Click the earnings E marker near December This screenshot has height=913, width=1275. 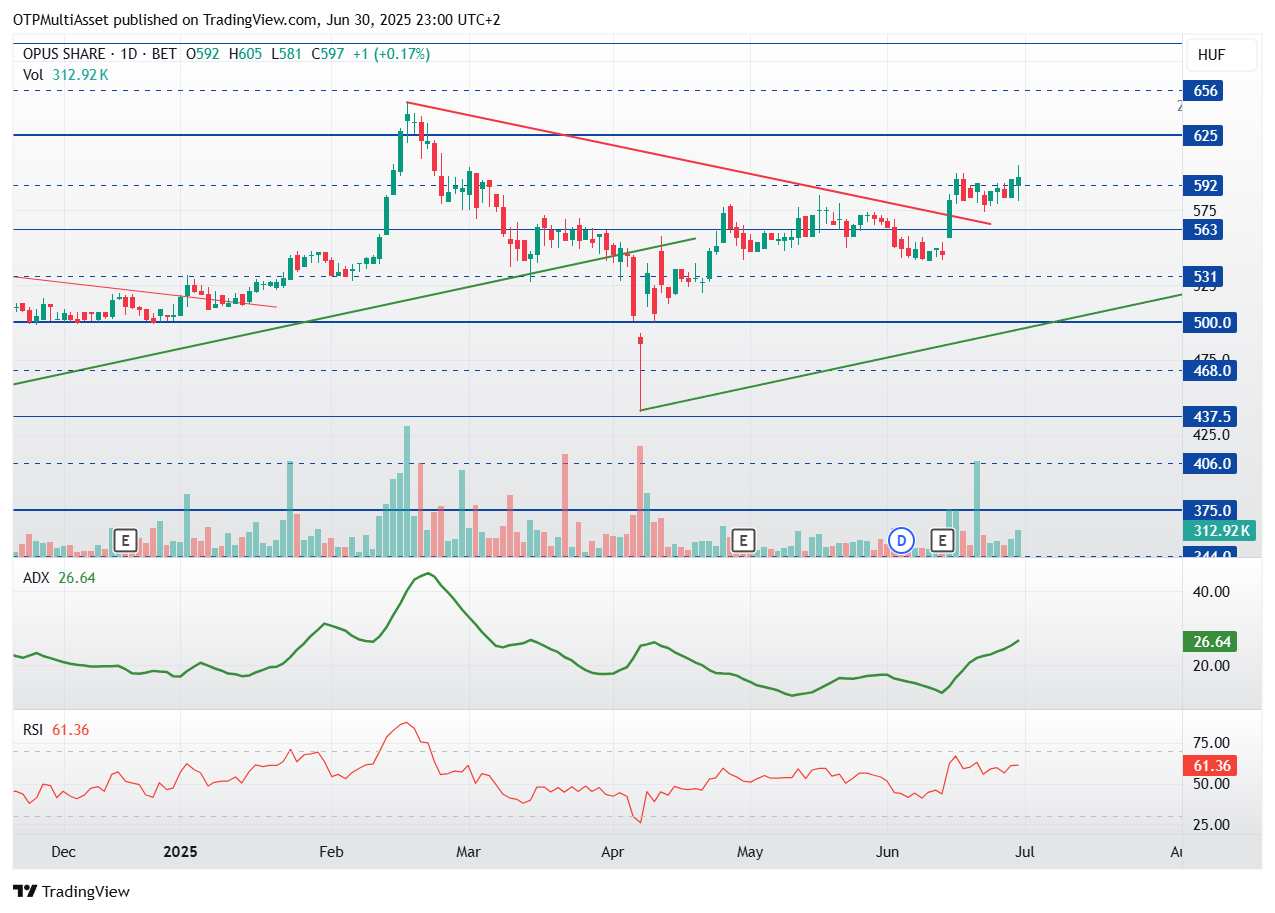coord(125,541)
